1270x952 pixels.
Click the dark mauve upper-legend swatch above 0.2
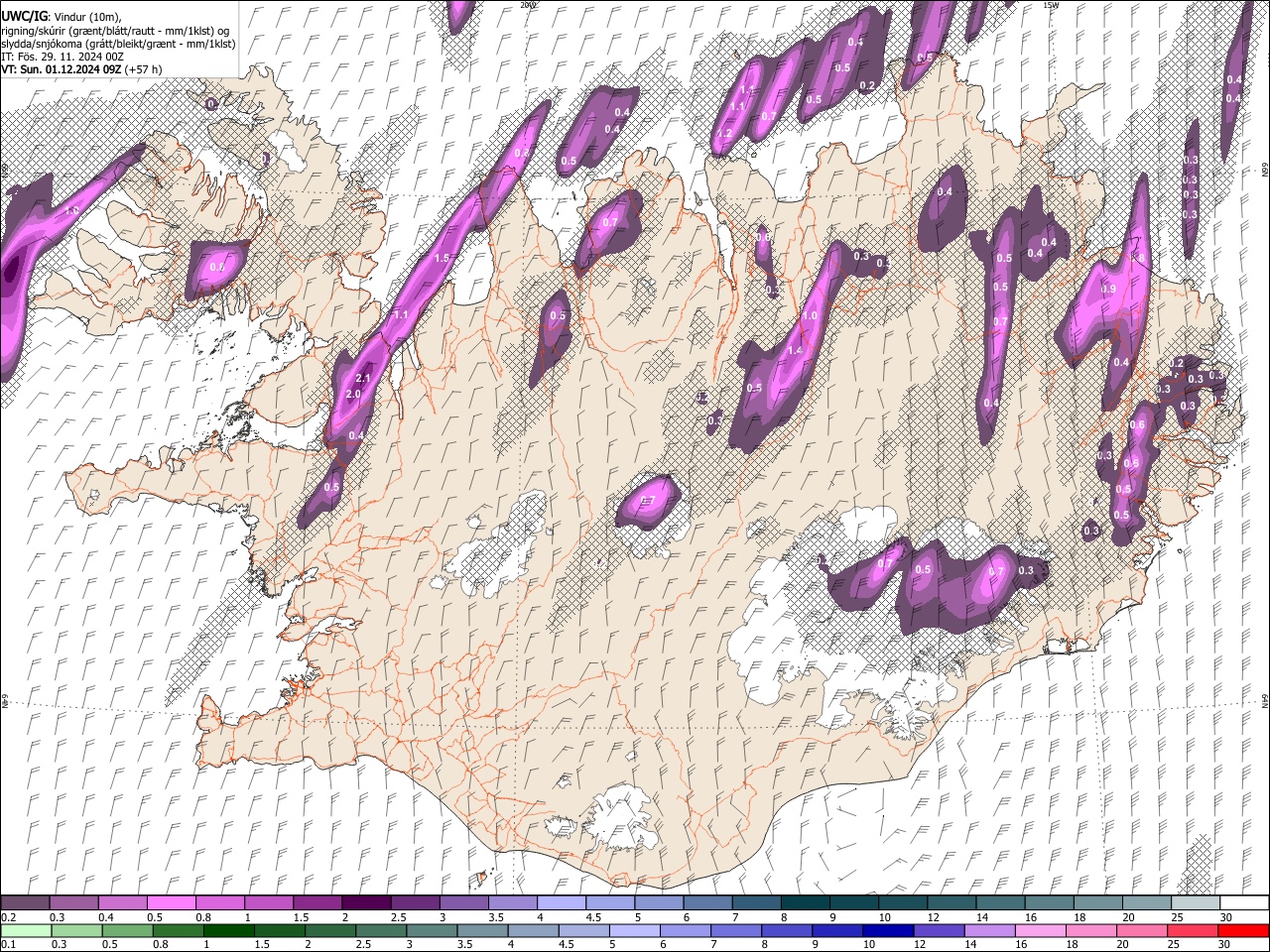[x=25, y=903]
